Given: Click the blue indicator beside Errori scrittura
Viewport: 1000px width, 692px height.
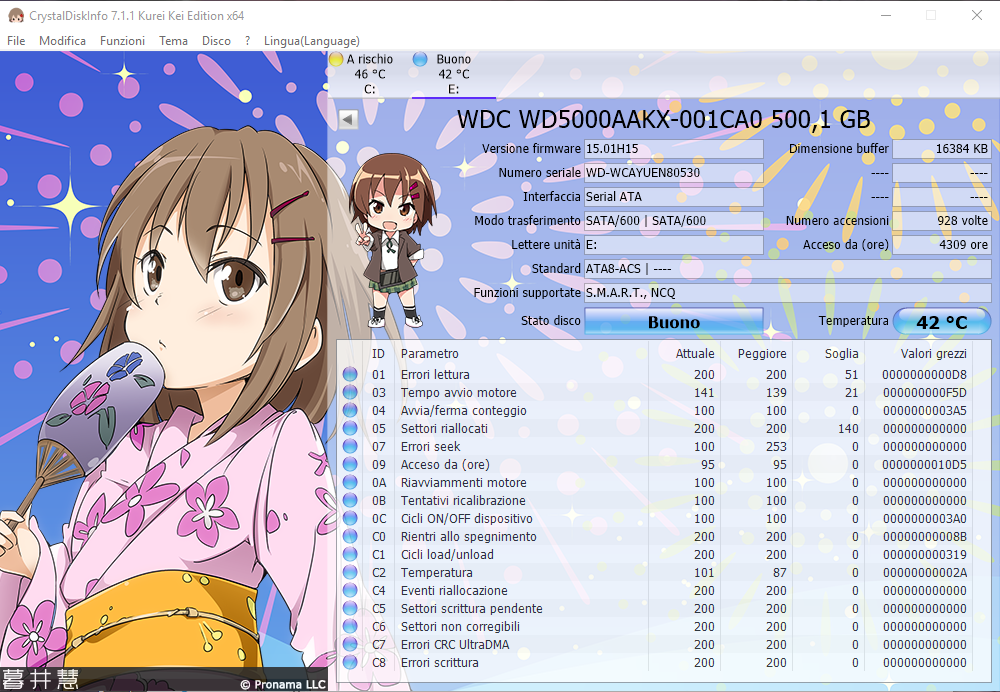Looking at the screenshot, I should (x=350, y=663).
